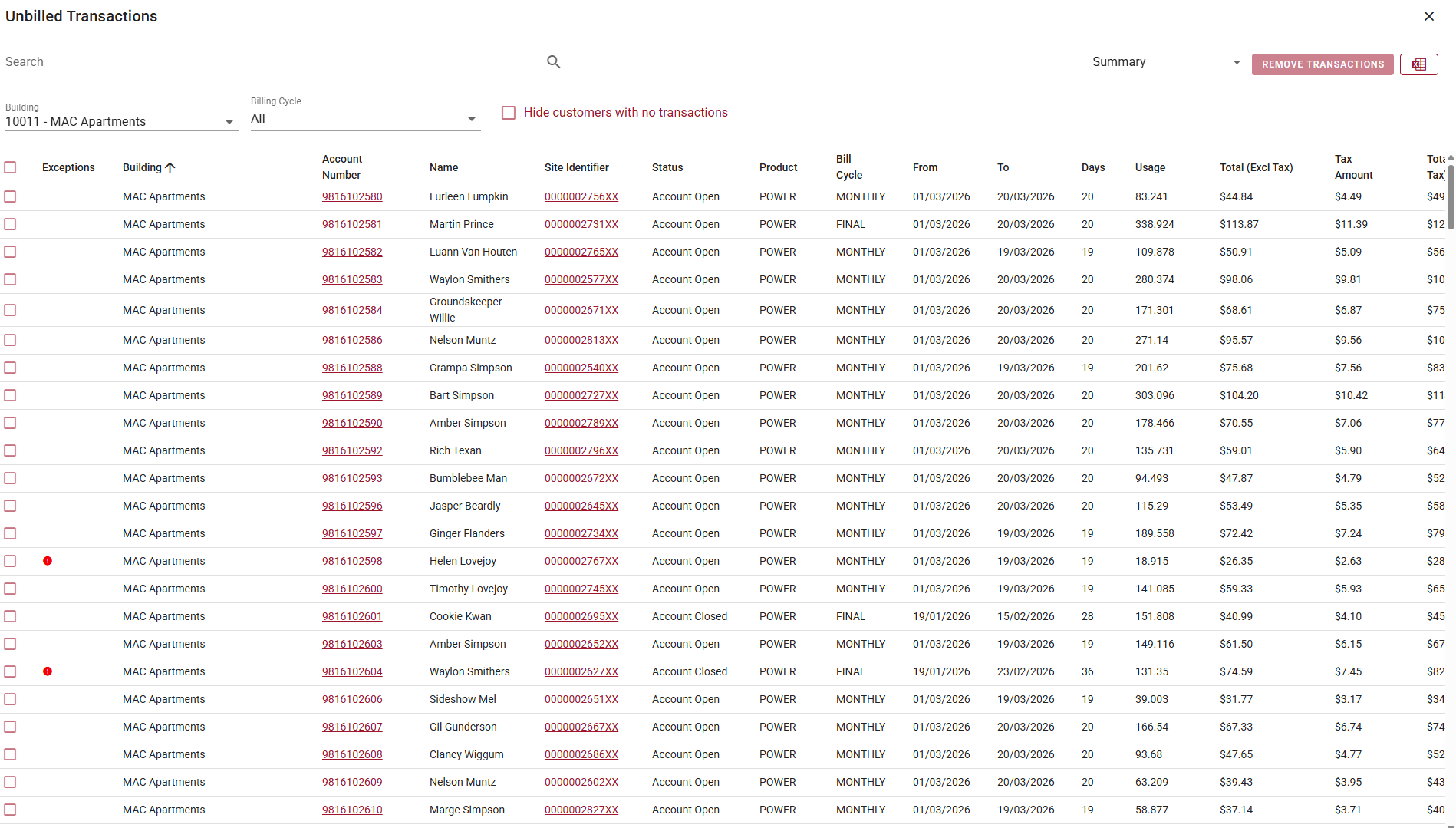The image size is (1456, 828).
Task: Click From date 19/01/2026 in Waylon Smithers row
Action: [x=941, y=671]
